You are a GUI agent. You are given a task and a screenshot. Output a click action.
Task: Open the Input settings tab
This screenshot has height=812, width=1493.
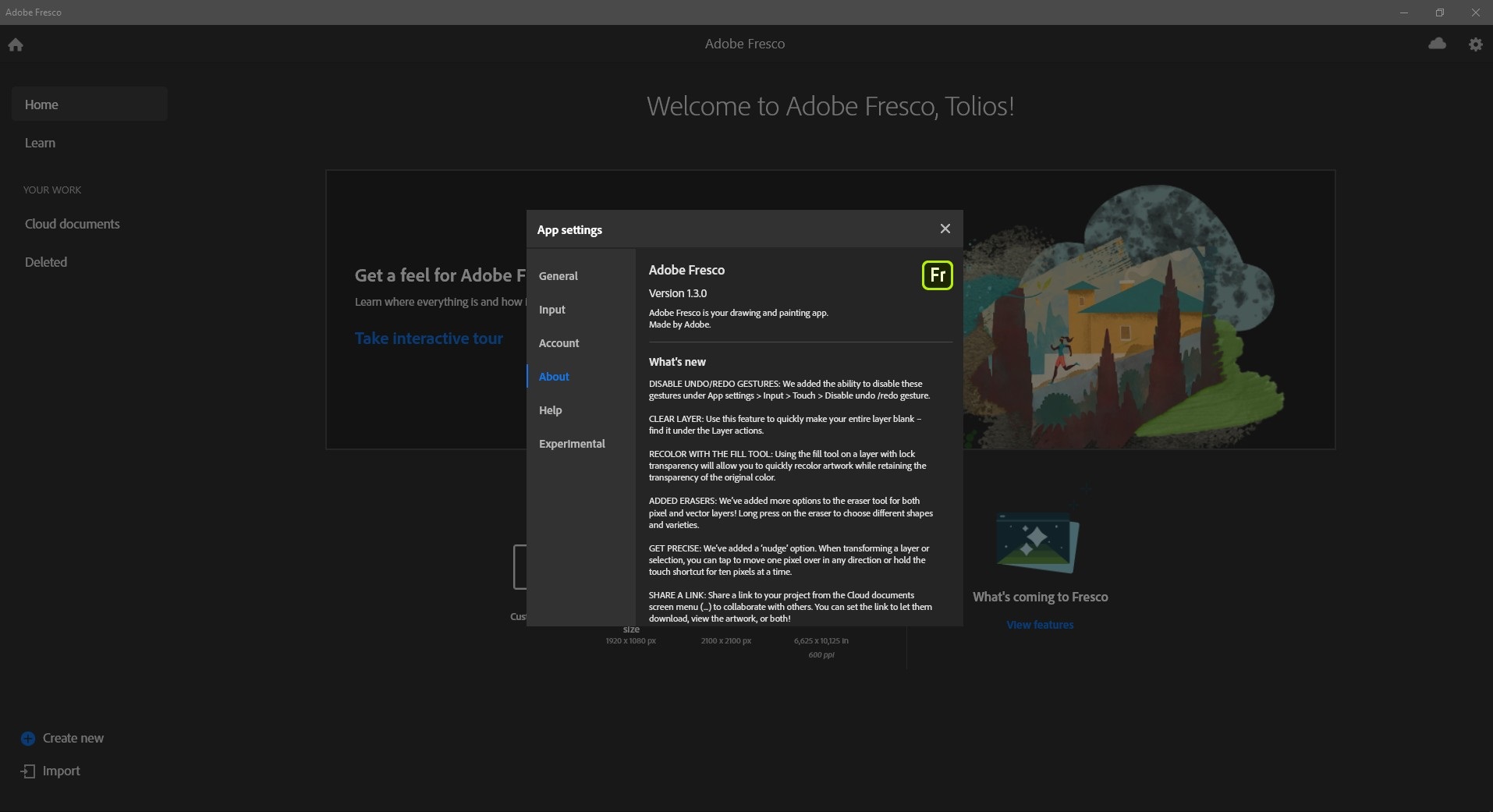(x=552, y=310)
